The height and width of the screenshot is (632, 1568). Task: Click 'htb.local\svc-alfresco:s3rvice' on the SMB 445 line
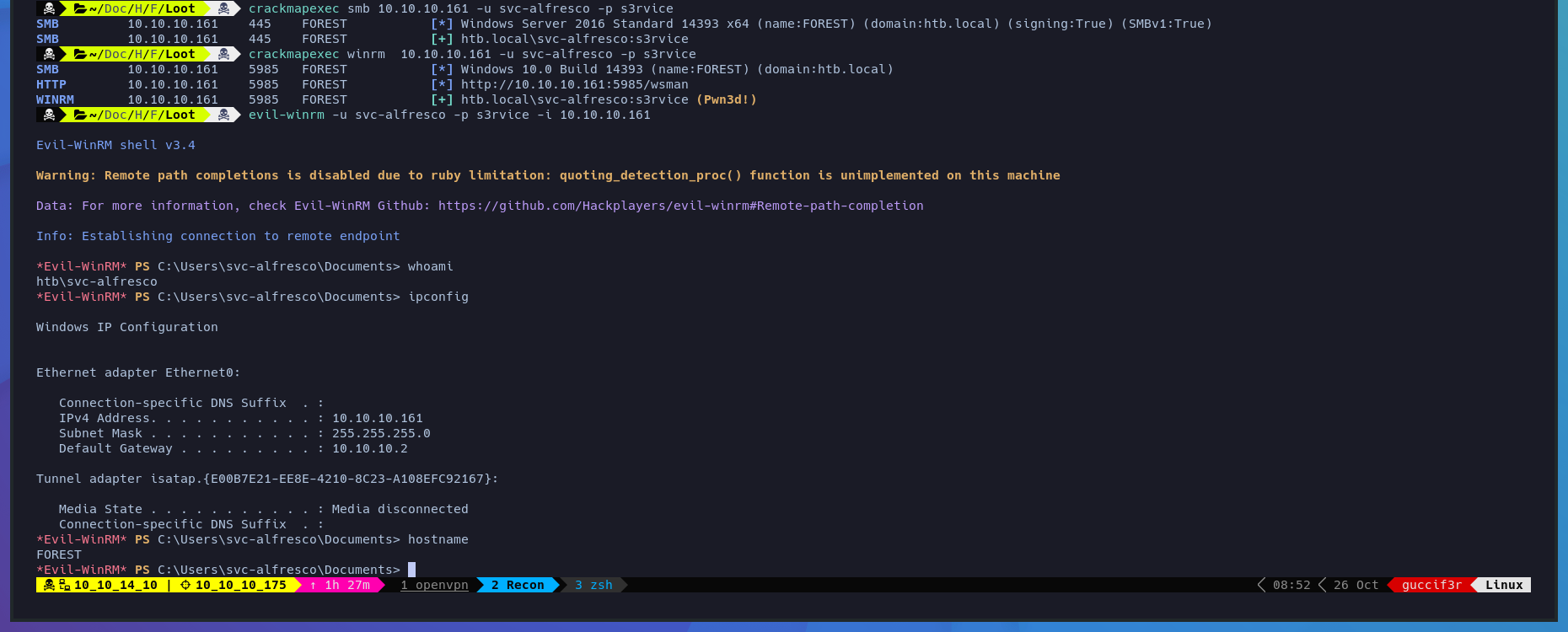[x=574, y=39]
